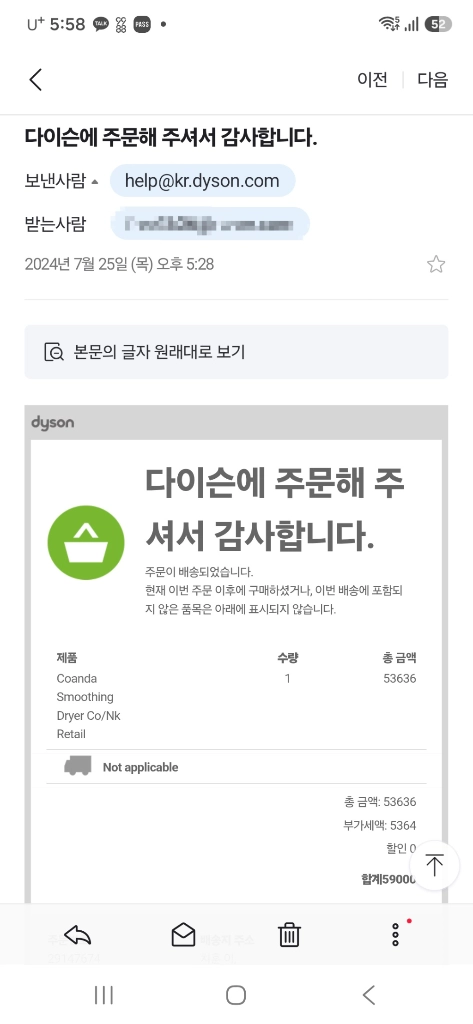This screenshot has height=1024, width=473.
Task: Tap the product name Coanda Smoothing Dryer
Action: (89, 706)
